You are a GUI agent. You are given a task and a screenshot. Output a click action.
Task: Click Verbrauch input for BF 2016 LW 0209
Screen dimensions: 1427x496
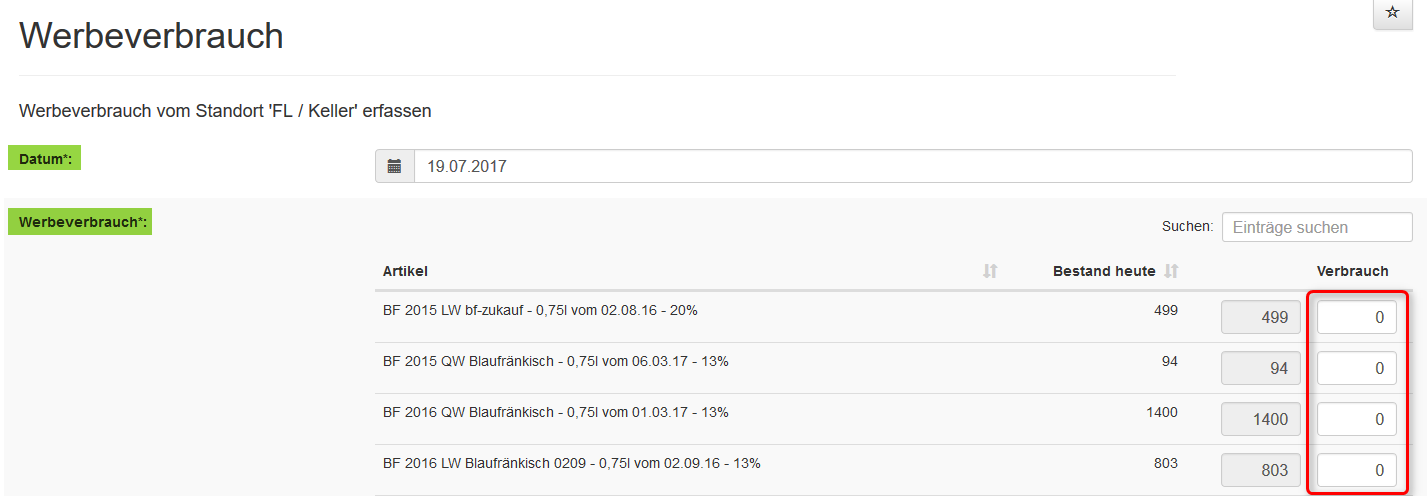click(x=1356, y=470)
